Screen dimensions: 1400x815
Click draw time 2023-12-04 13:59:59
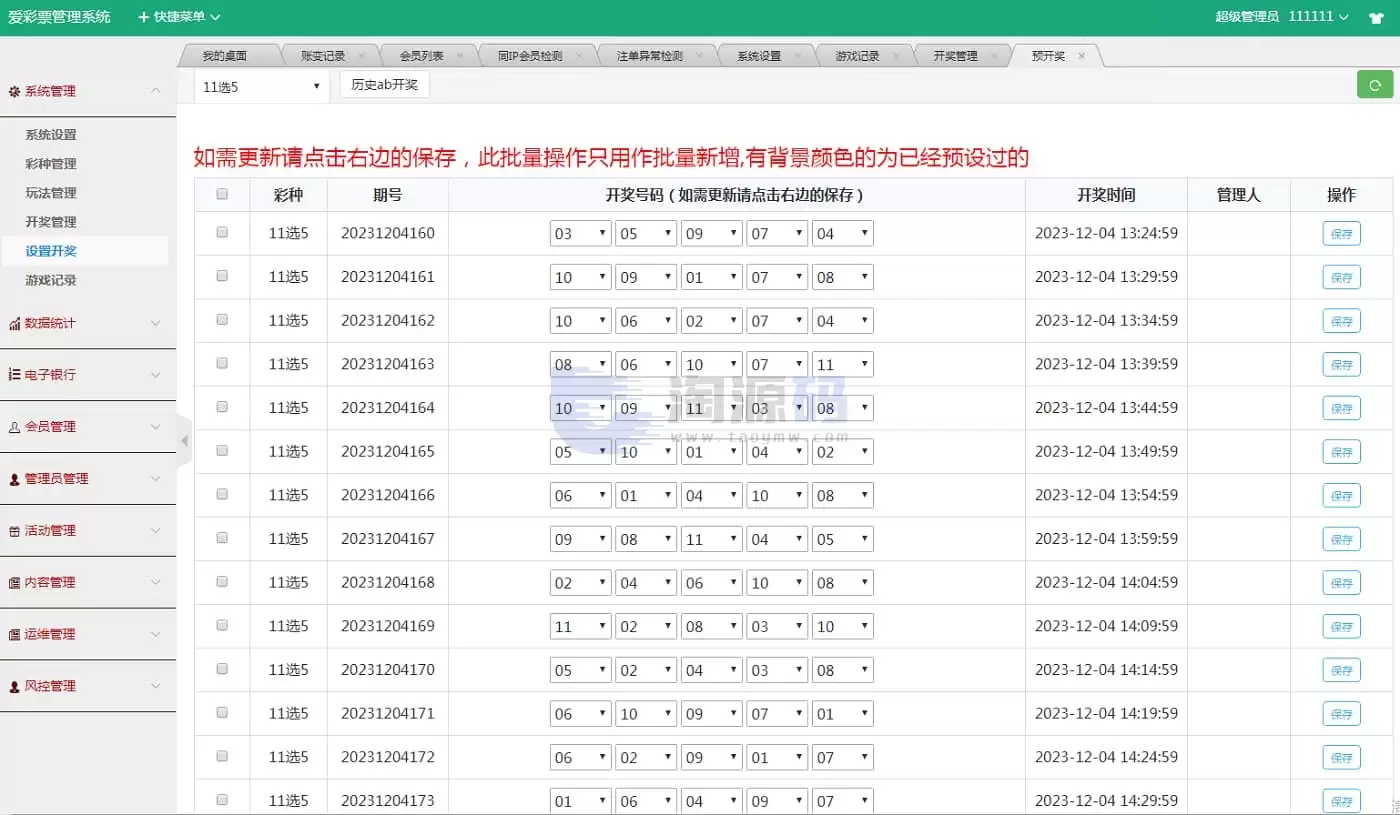(1106, 538)
